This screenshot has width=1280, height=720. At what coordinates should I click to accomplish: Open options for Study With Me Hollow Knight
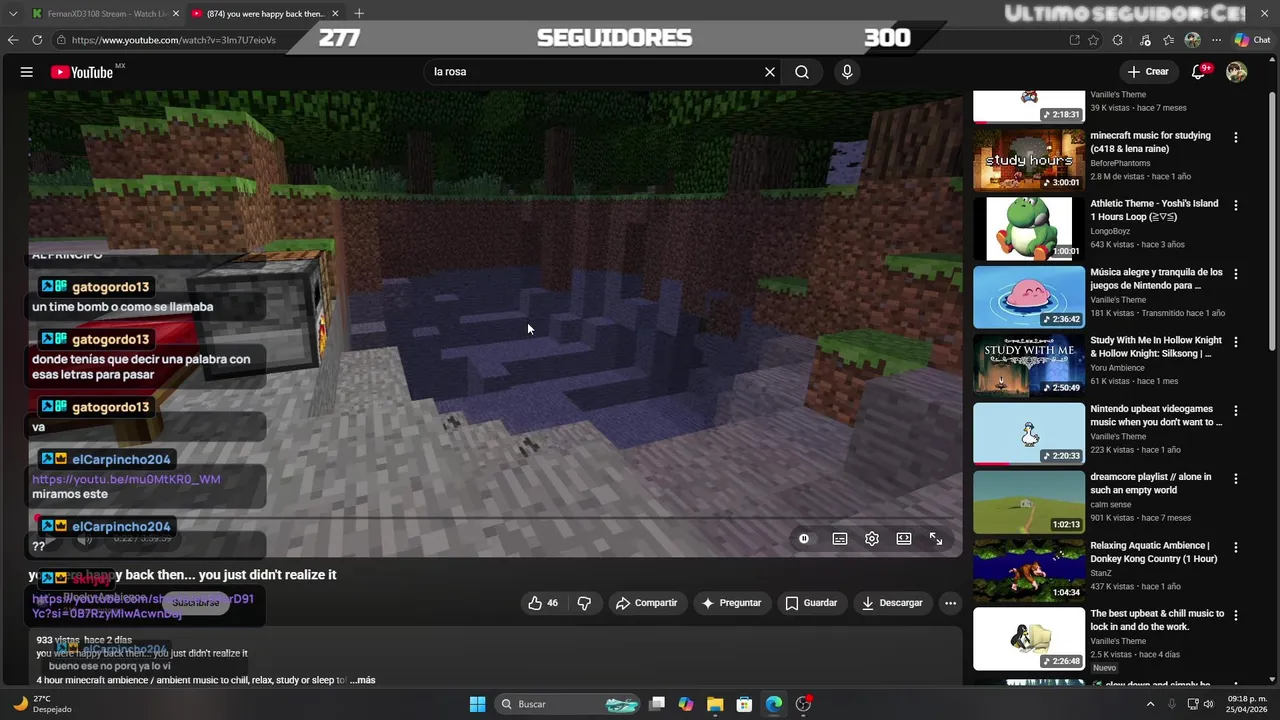click(x=1235, y=343)
